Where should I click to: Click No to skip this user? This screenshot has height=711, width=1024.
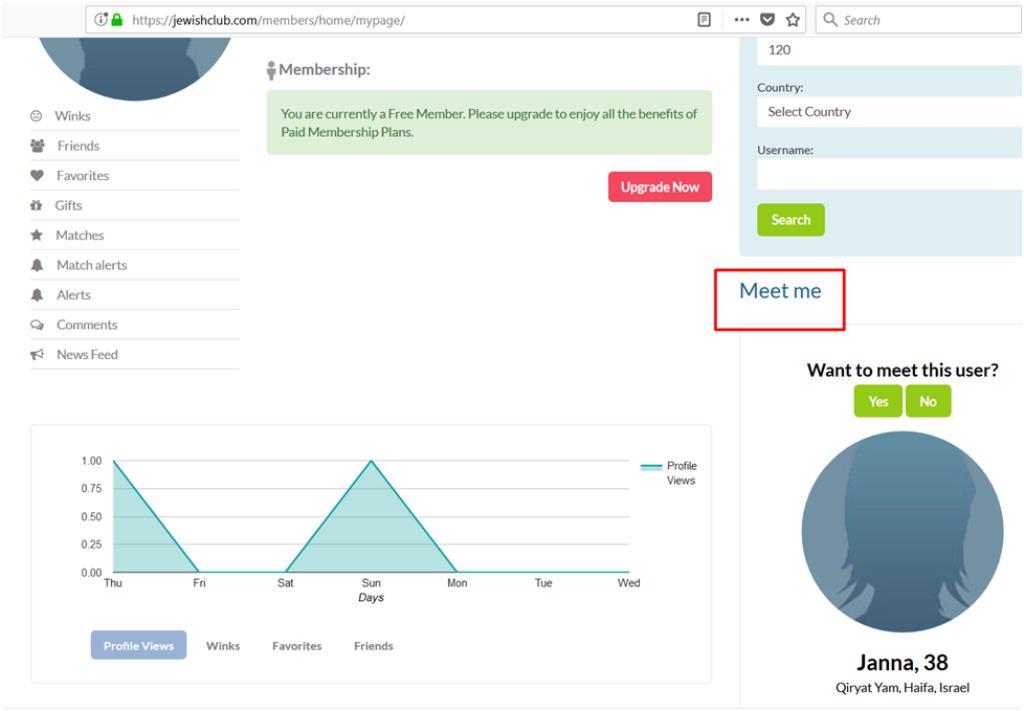coord(928,401)
